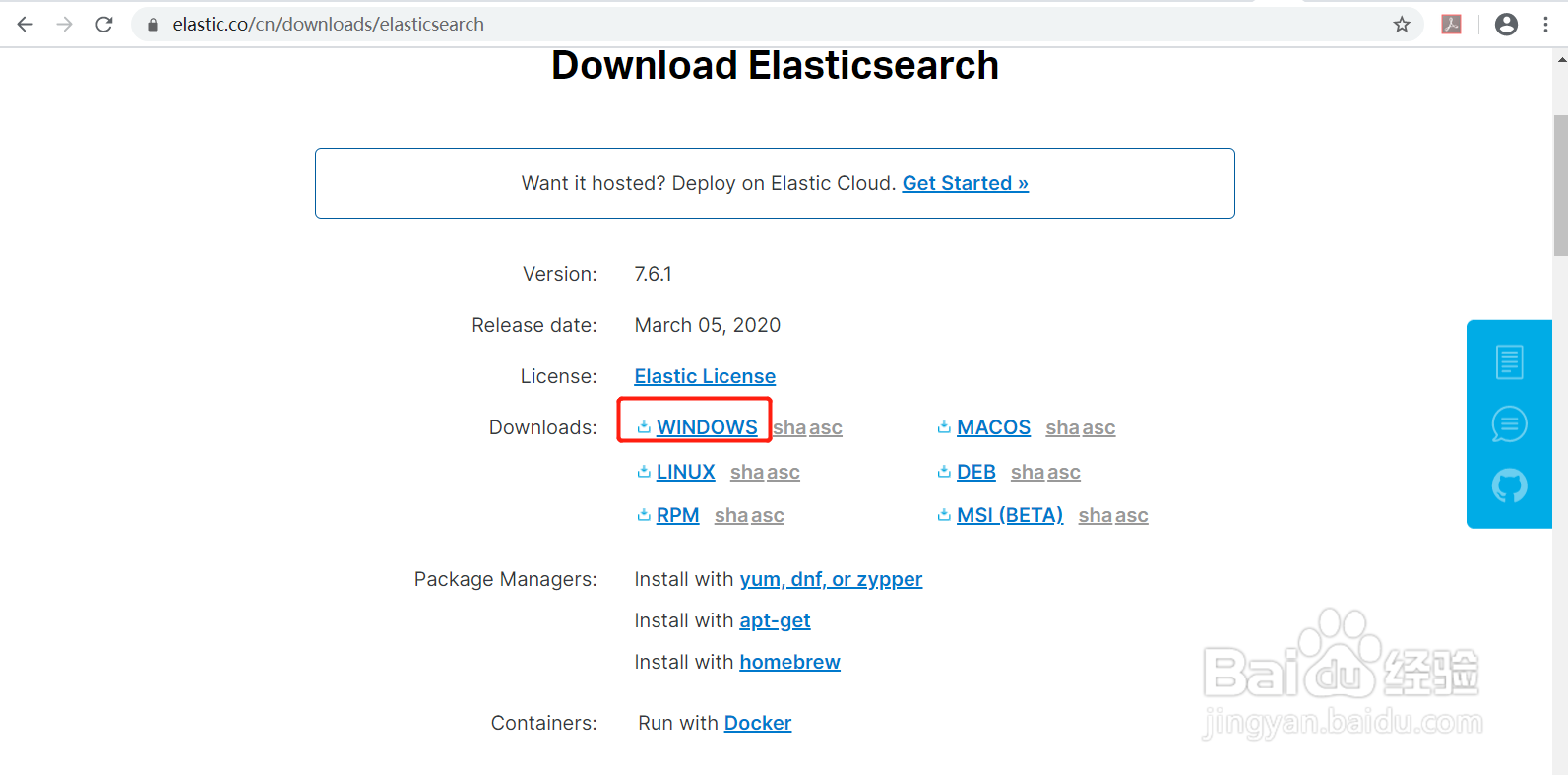The image size is (1568, 775).
Task: Open the asc link for MACOS
Action: [1098, 427]
